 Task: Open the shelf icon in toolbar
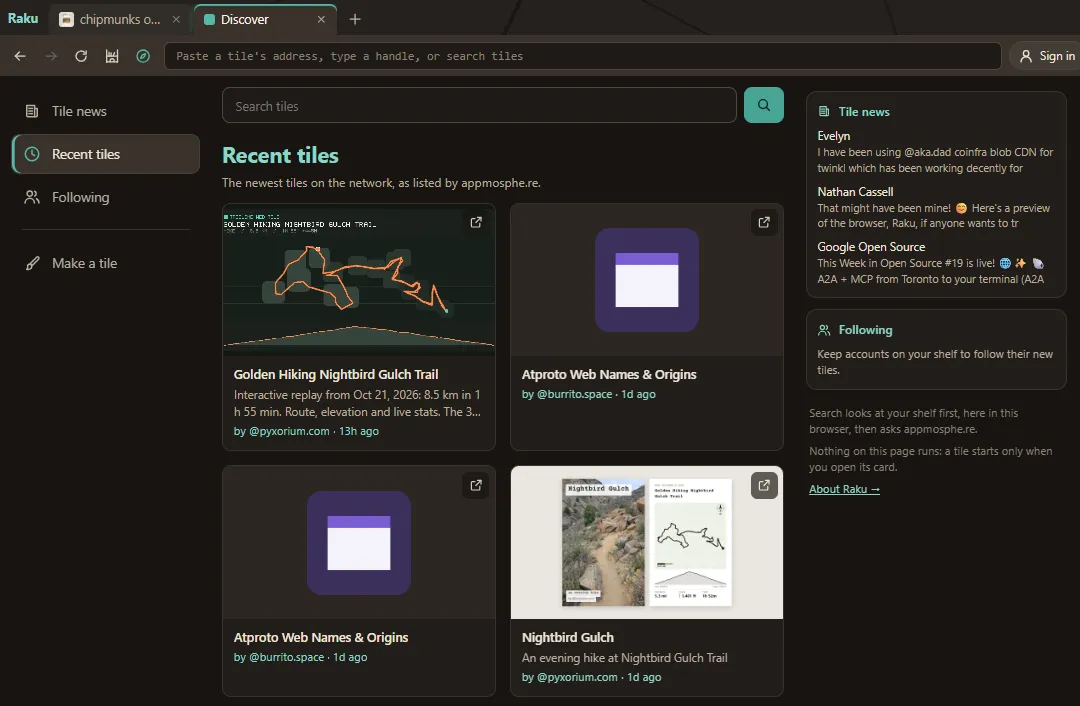[x=112, y=56]
